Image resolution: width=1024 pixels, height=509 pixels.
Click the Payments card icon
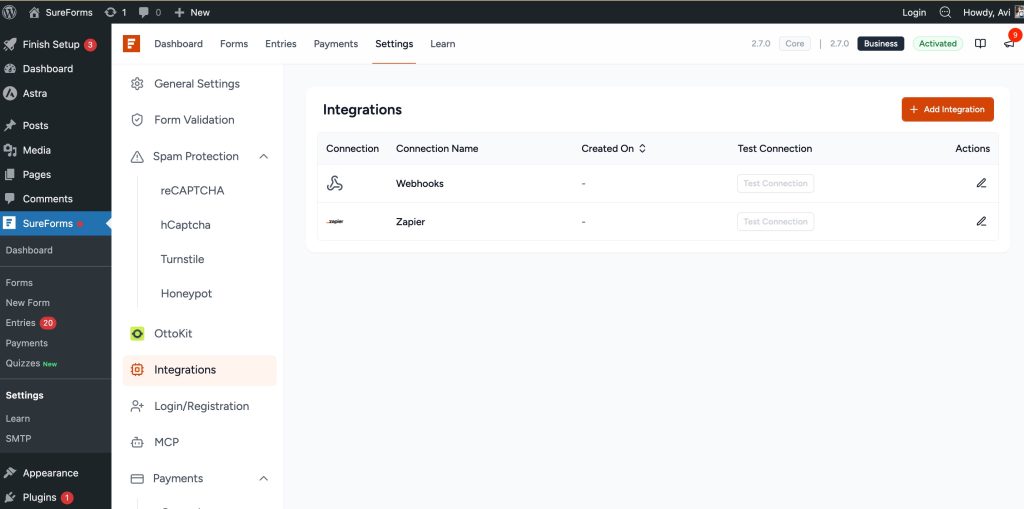coord(137,479)
